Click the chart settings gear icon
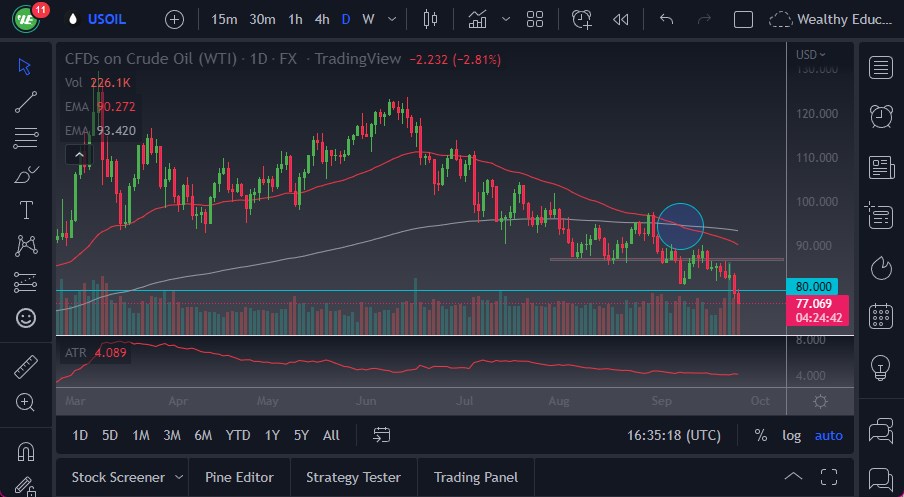 (x=820, y=401)
